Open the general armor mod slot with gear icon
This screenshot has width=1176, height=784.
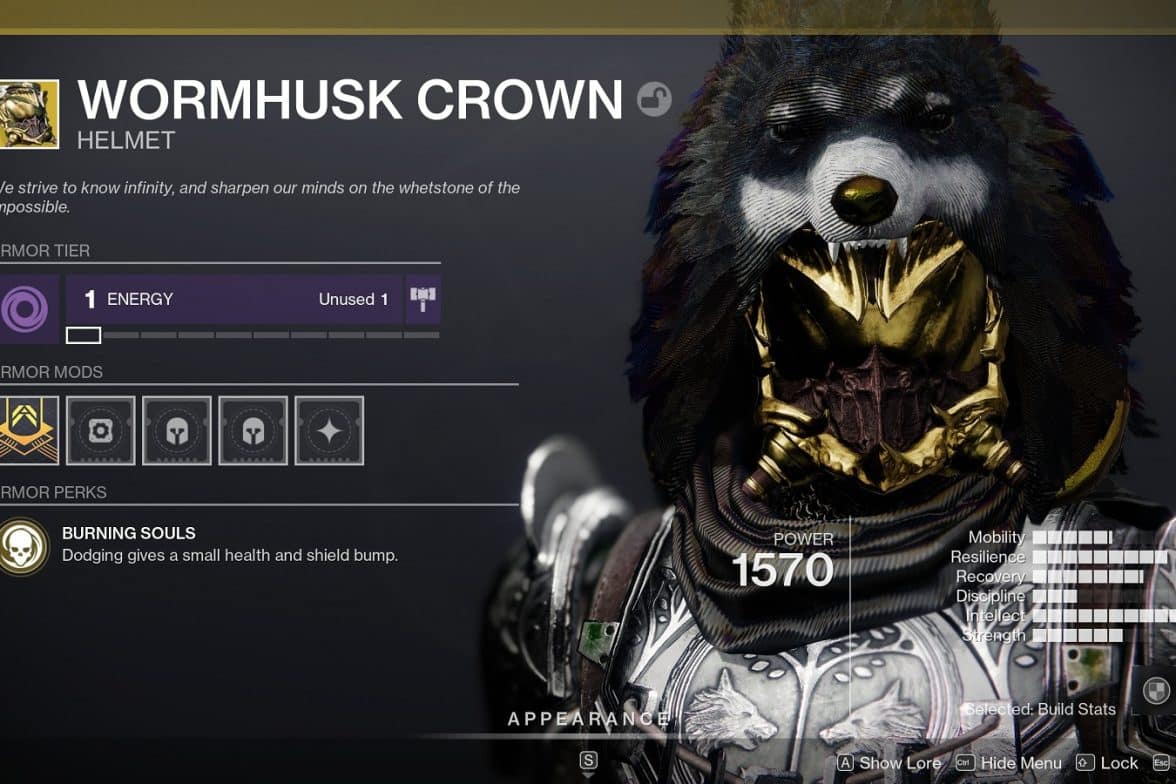point(100,431)
